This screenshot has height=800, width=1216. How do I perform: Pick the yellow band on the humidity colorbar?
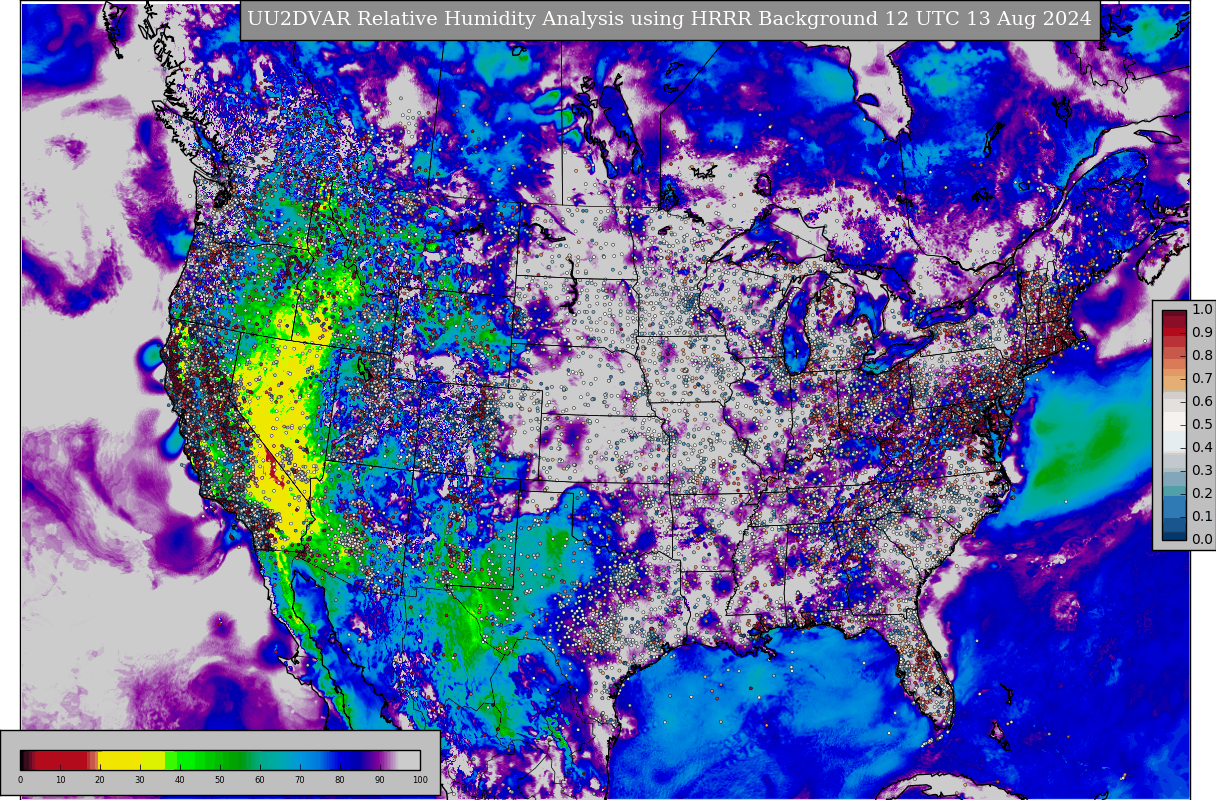coord(132,760)
